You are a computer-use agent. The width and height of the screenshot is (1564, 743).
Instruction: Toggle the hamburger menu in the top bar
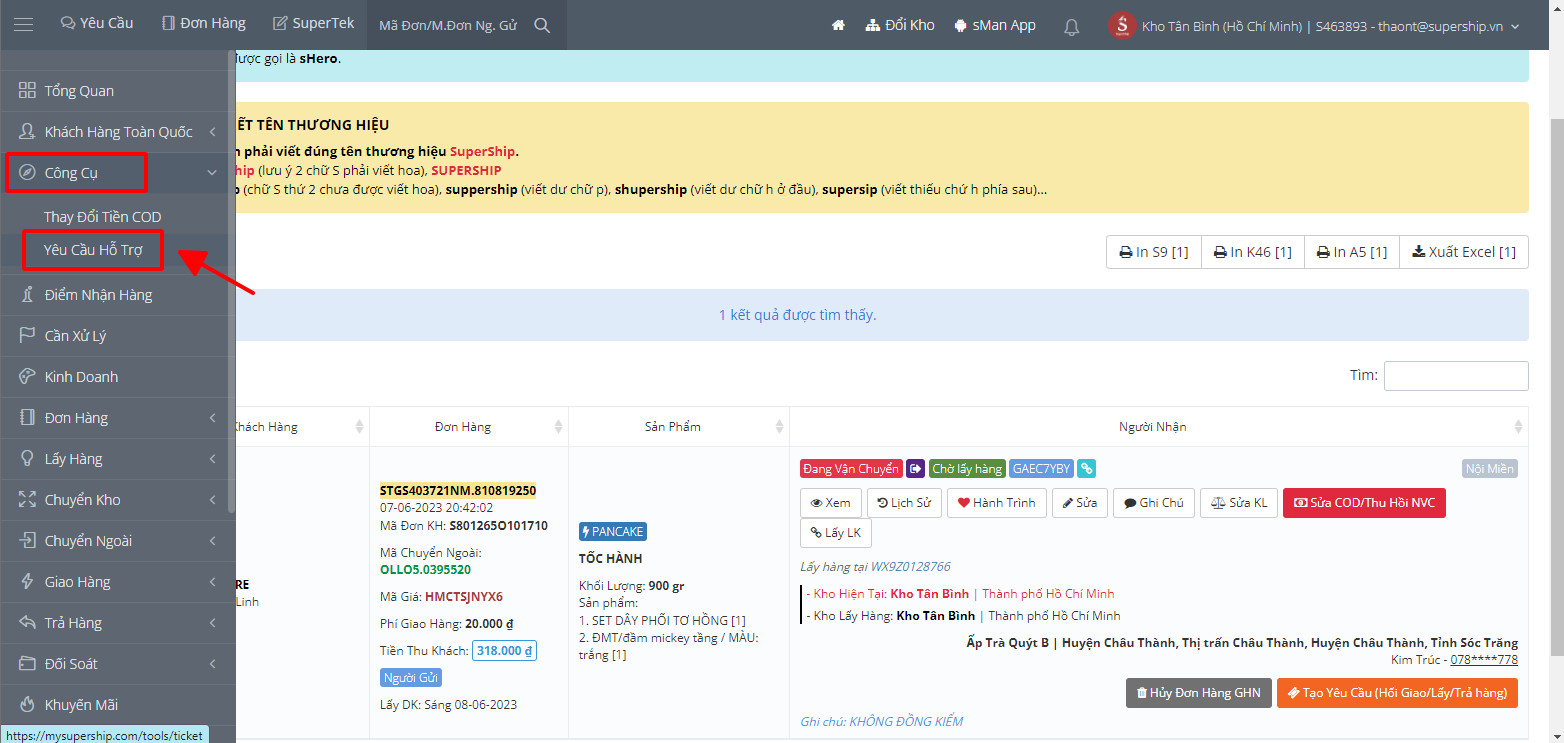pos(23,25)
